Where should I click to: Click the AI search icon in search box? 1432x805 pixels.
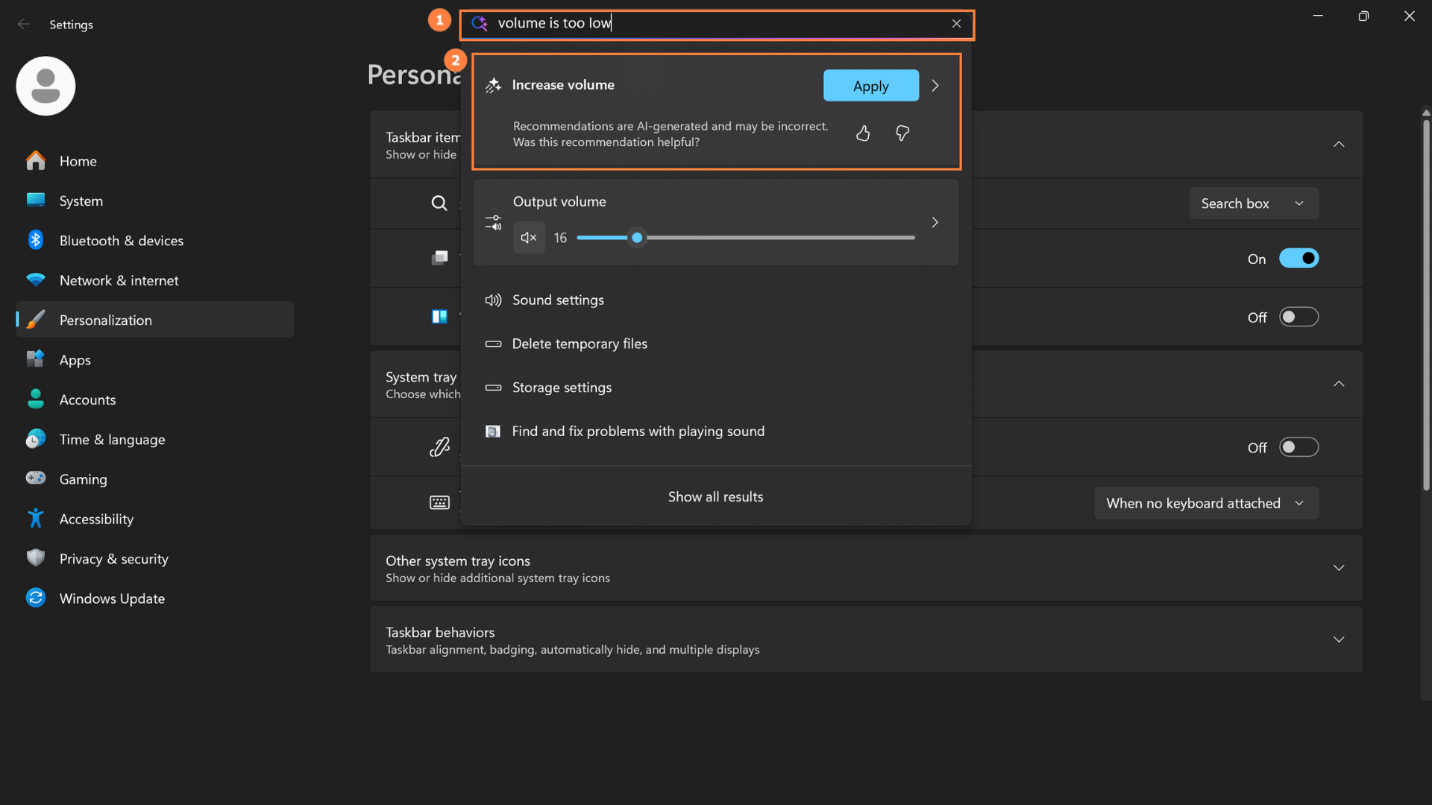(x=479, y=23)
